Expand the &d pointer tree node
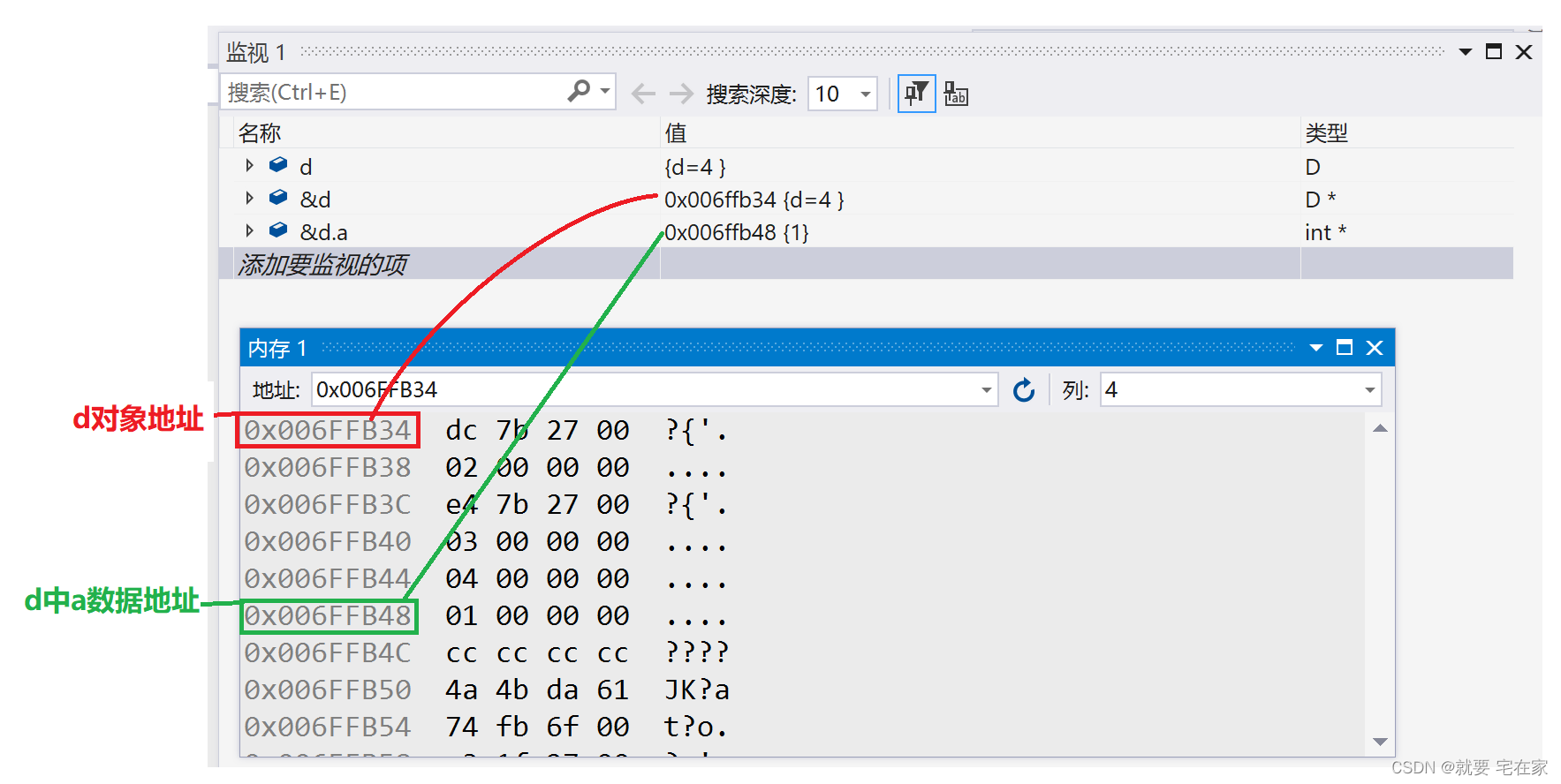This screenshot has height=784, width=1561. pyautogui.click(x=249, y=199)
